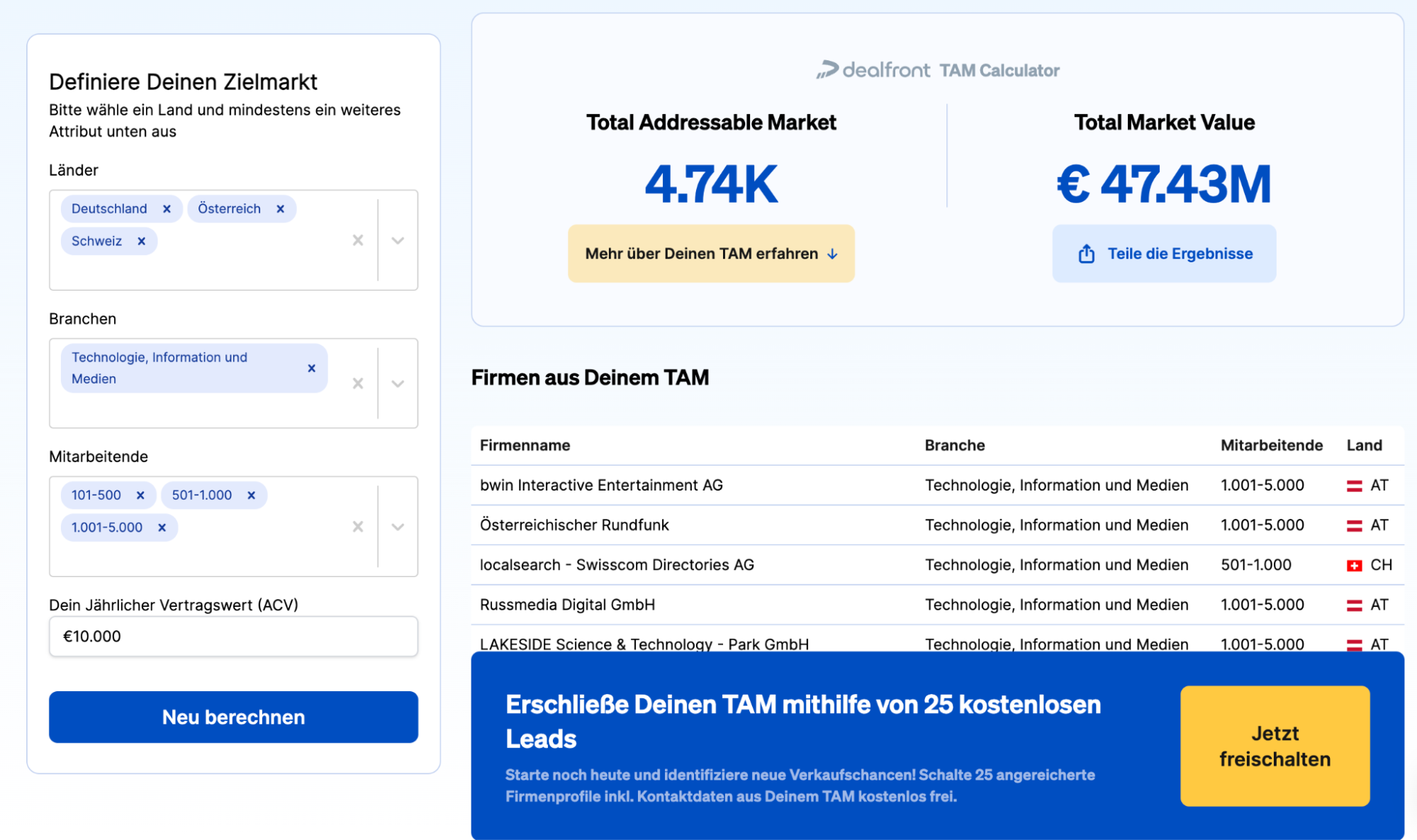Image resolution: width=1417 pixels, height=840 pixels.
Task: Open Mehr über Deinen TAM erfahren
Action: pyautogui.click(x=711, y=253)
